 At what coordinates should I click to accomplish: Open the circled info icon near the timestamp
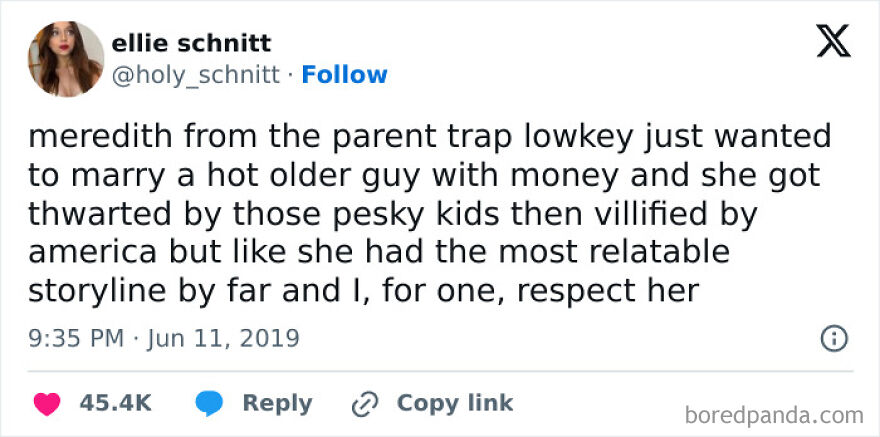coord(833,338)
